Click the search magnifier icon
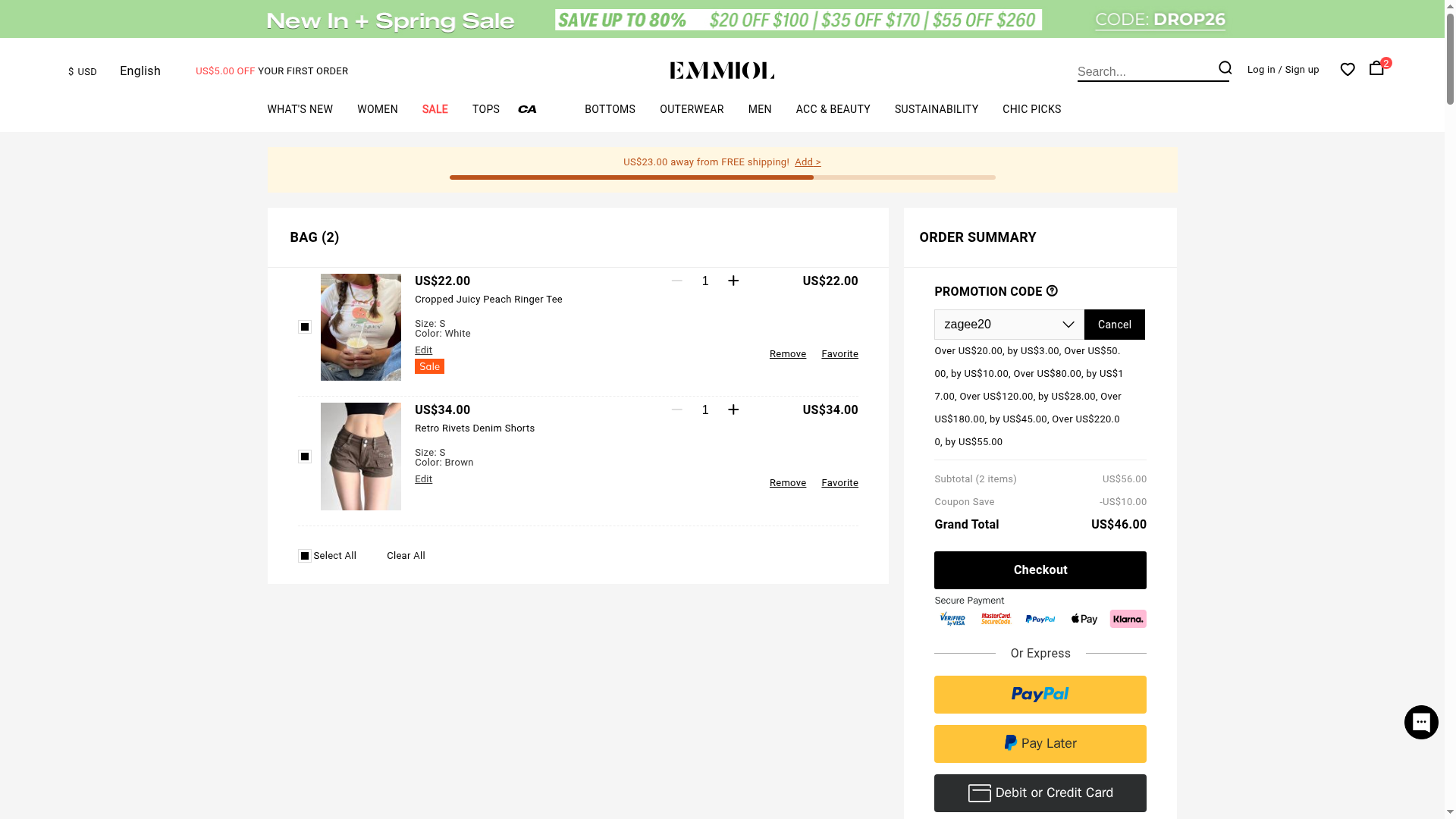This screenshot has height=819, width=1456. 1225,68
